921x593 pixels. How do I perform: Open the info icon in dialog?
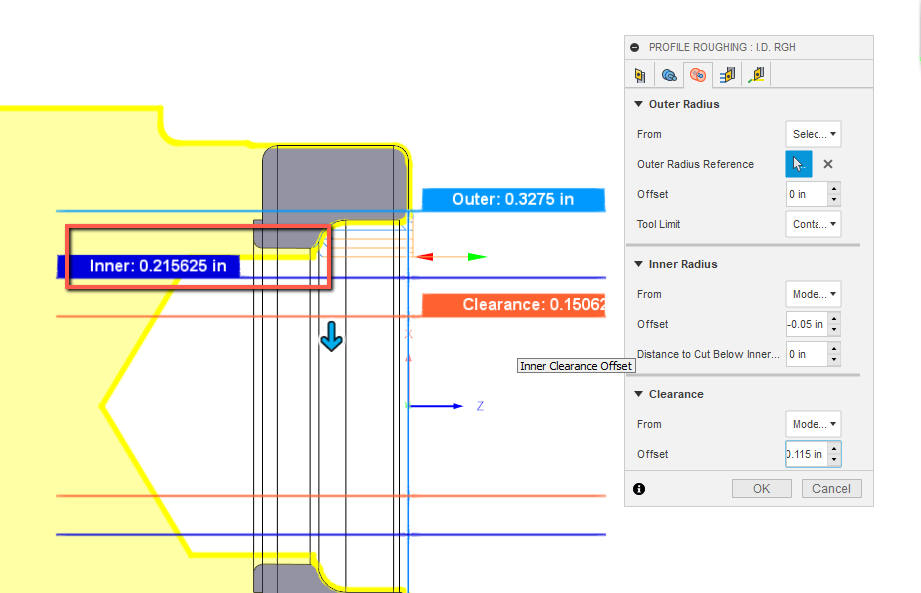click(x=639, y=489)
